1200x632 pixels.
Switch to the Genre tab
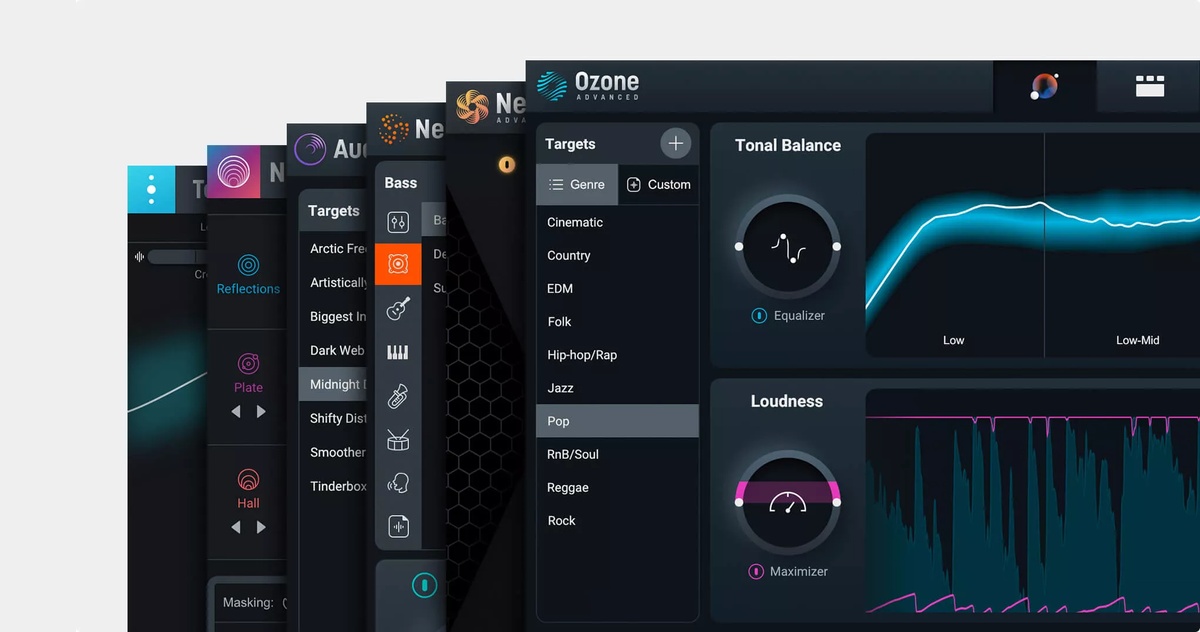point(577,185)
